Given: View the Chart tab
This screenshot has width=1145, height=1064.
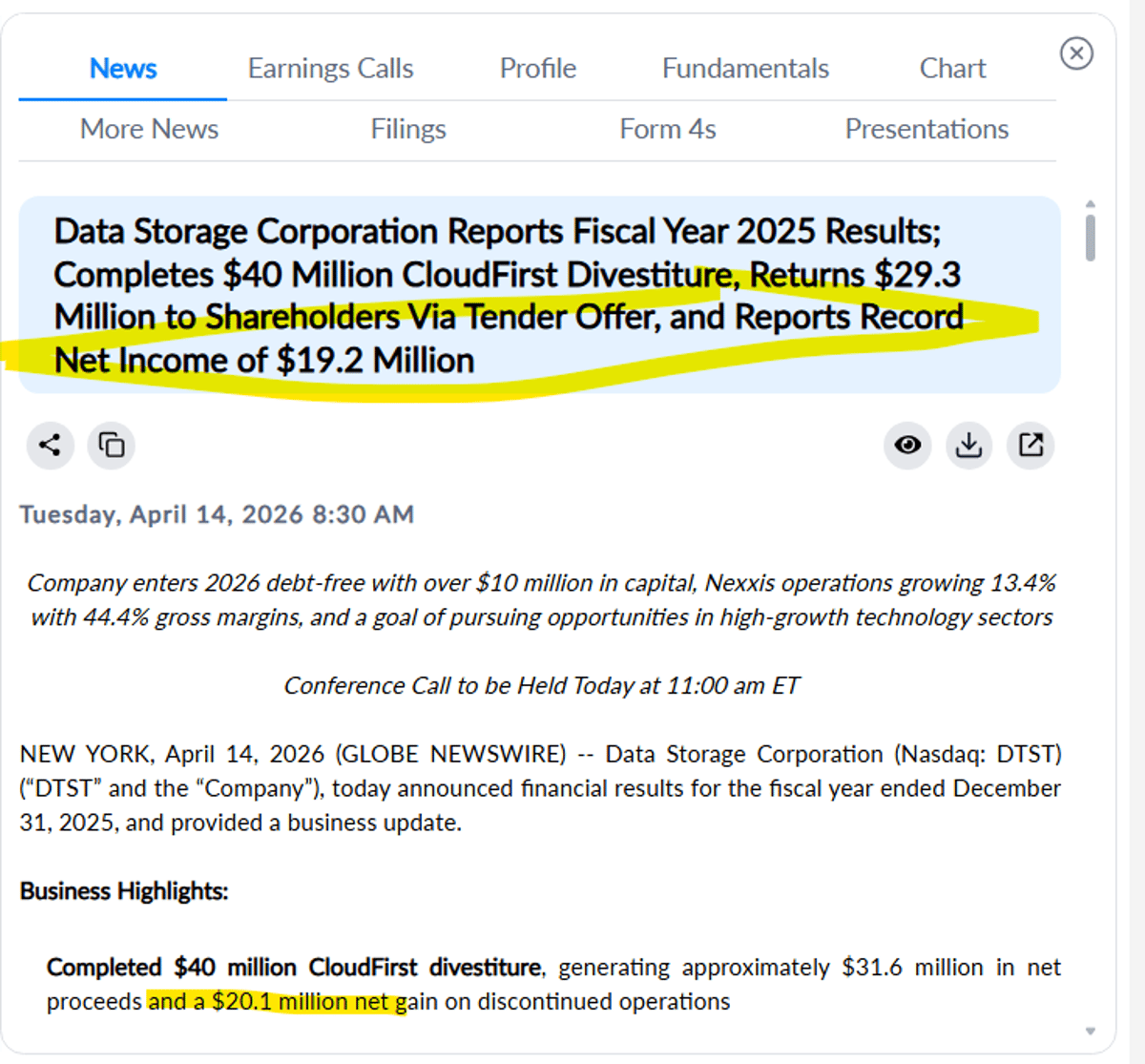Looking at the screenshot, I should [951, 68].
